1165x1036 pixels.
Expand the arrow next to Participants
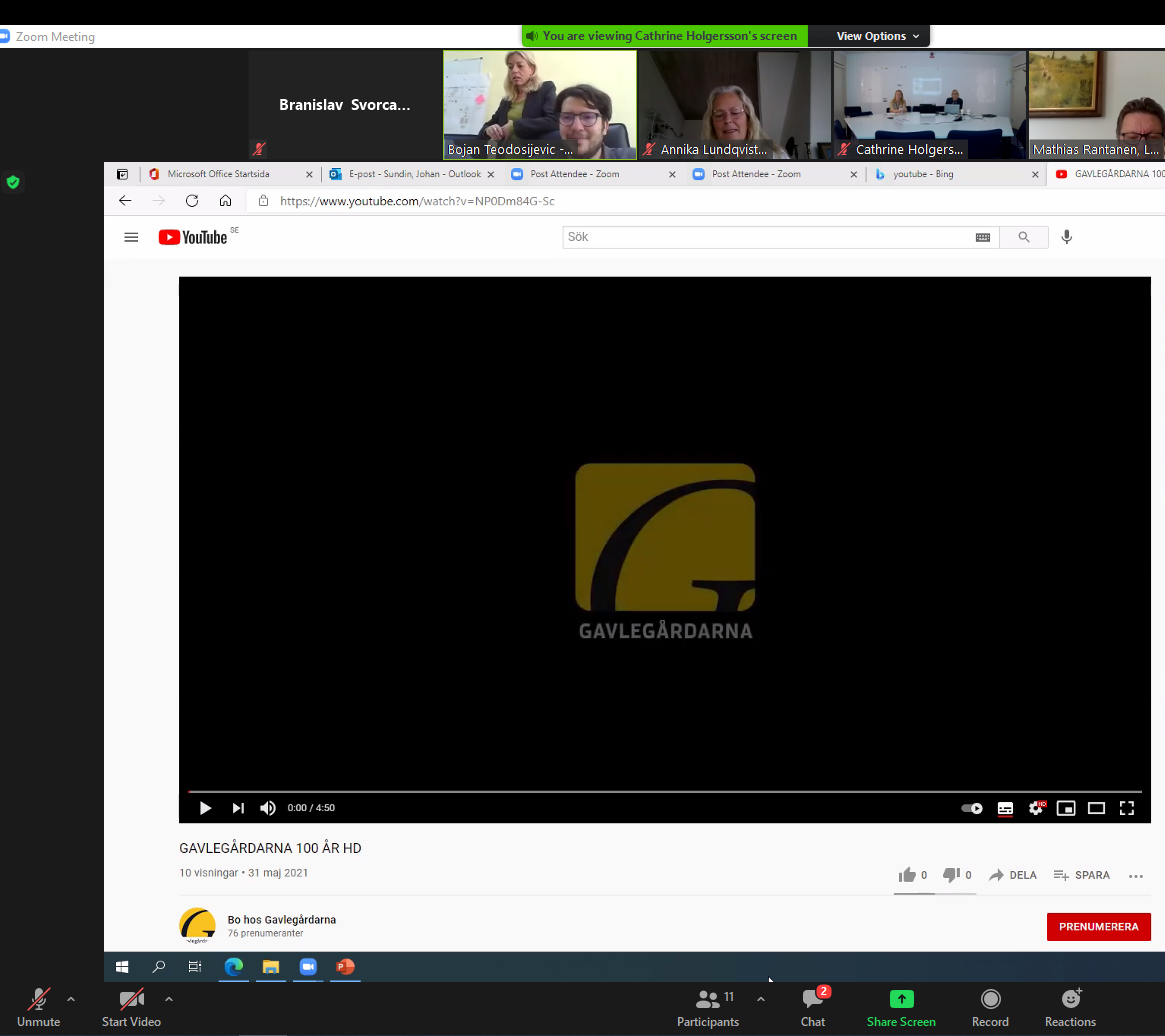click(761, 1000)
